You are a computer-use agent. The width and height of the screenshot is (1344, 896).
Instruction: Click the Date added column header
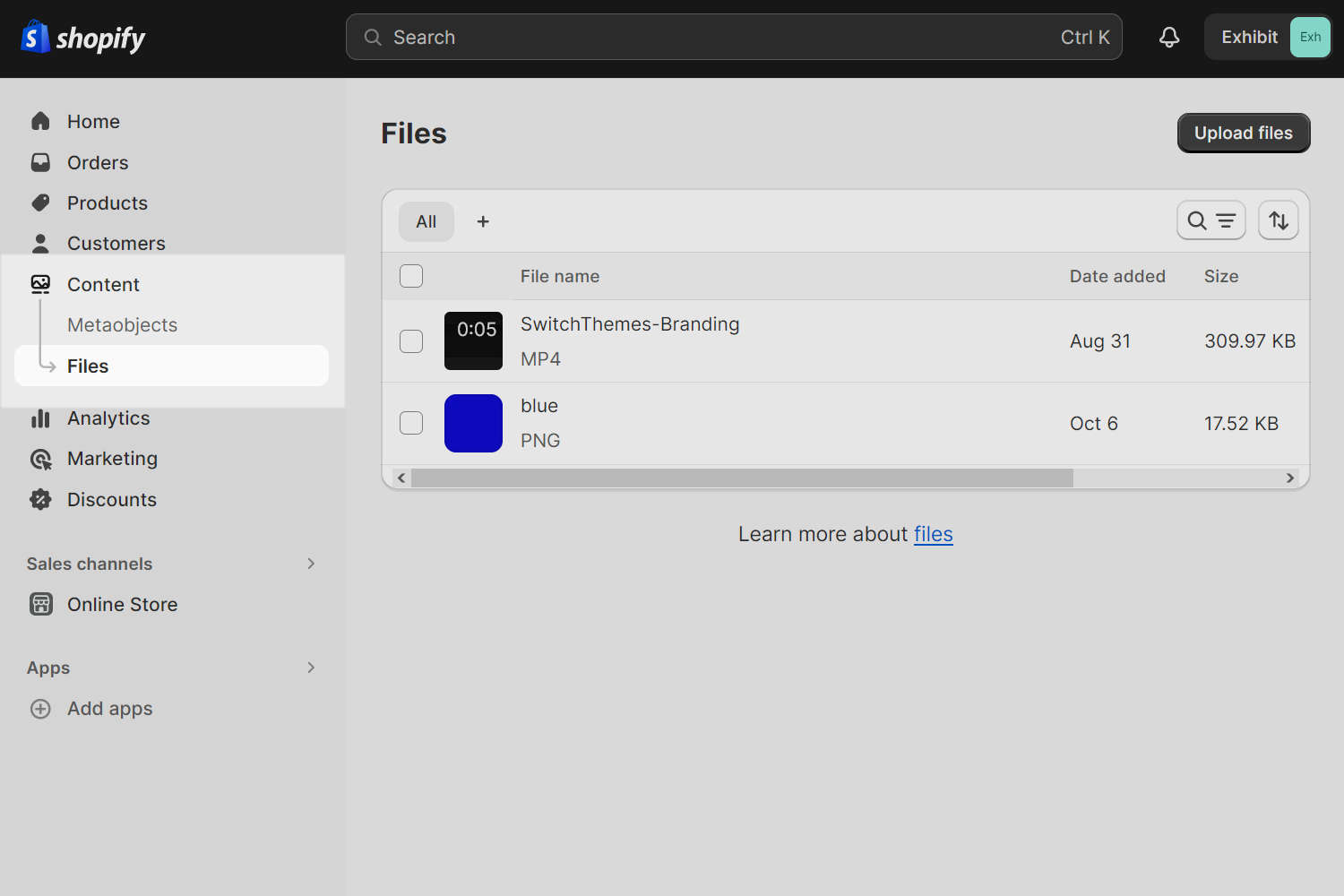pos(1117,276)
